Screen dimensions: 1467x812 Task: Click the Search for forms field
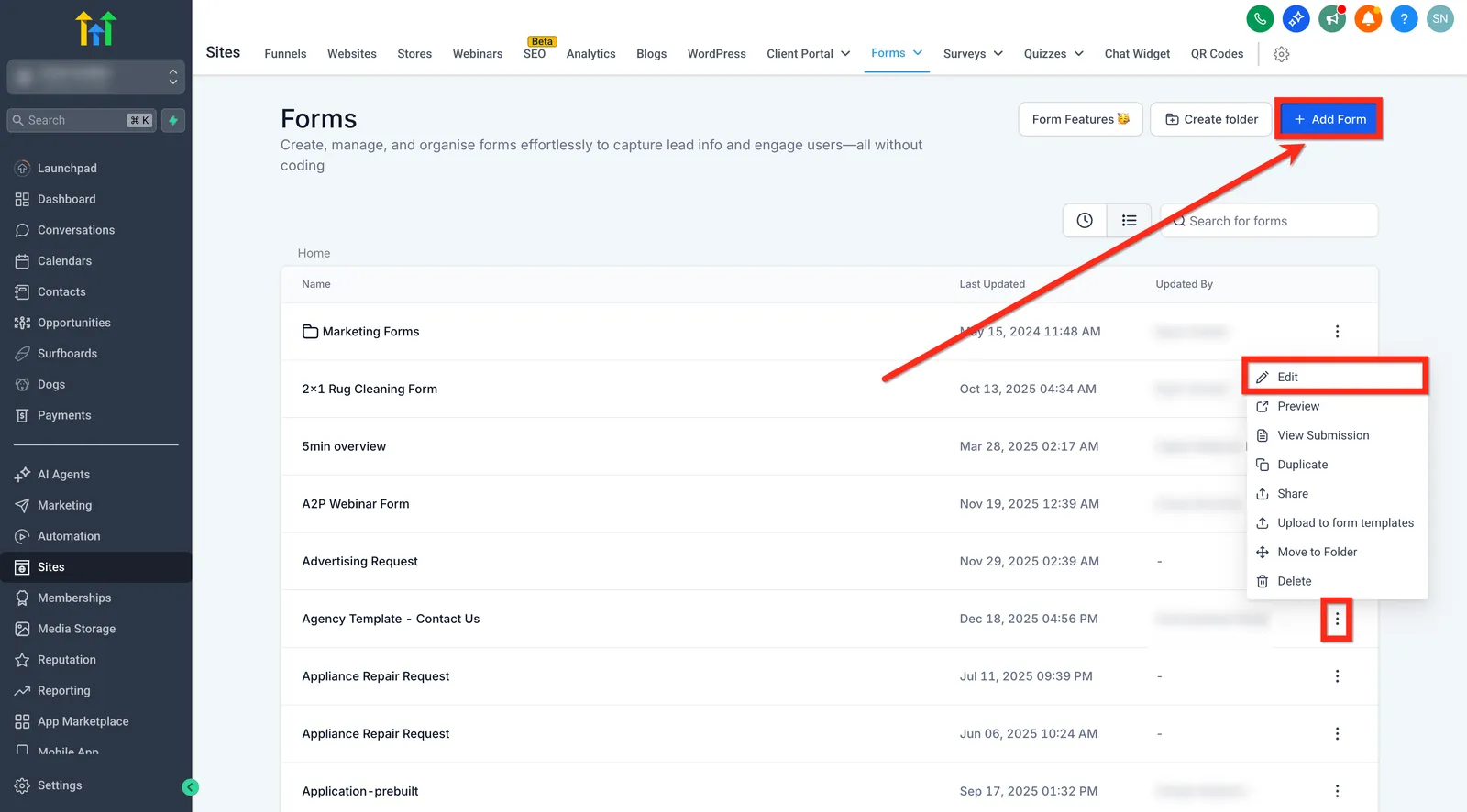pos(1270,221)
